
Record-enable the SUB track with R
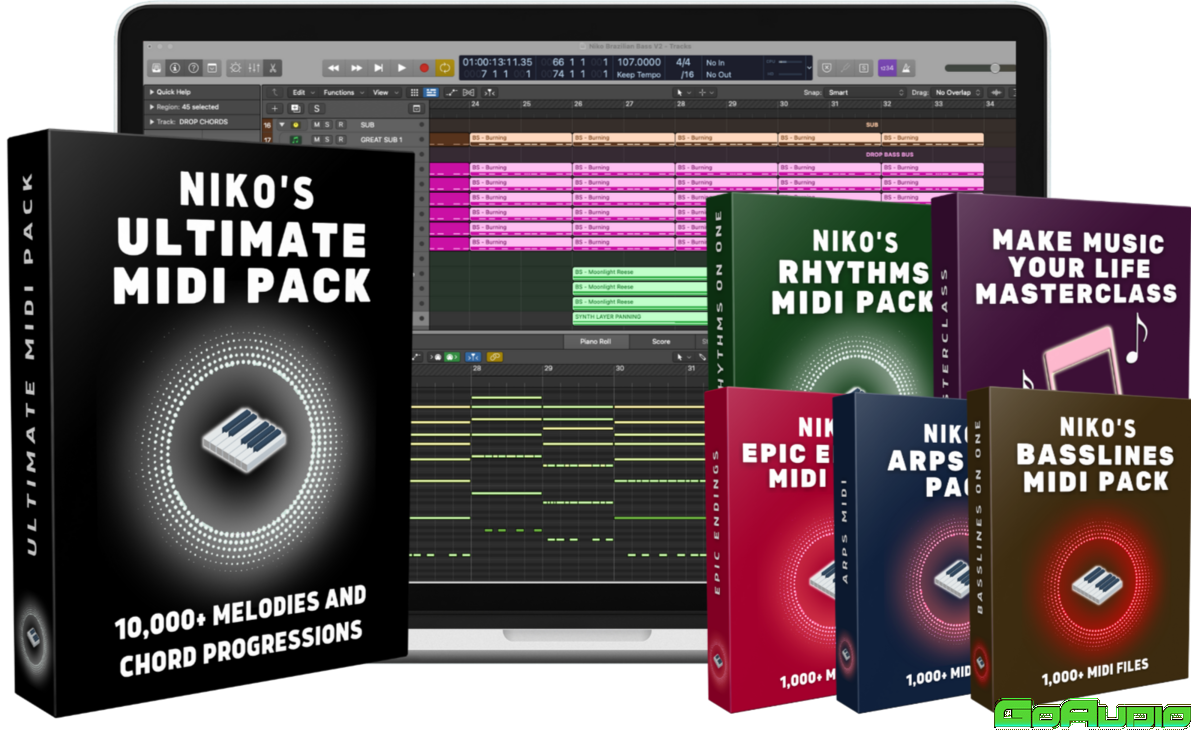point(340,125)
